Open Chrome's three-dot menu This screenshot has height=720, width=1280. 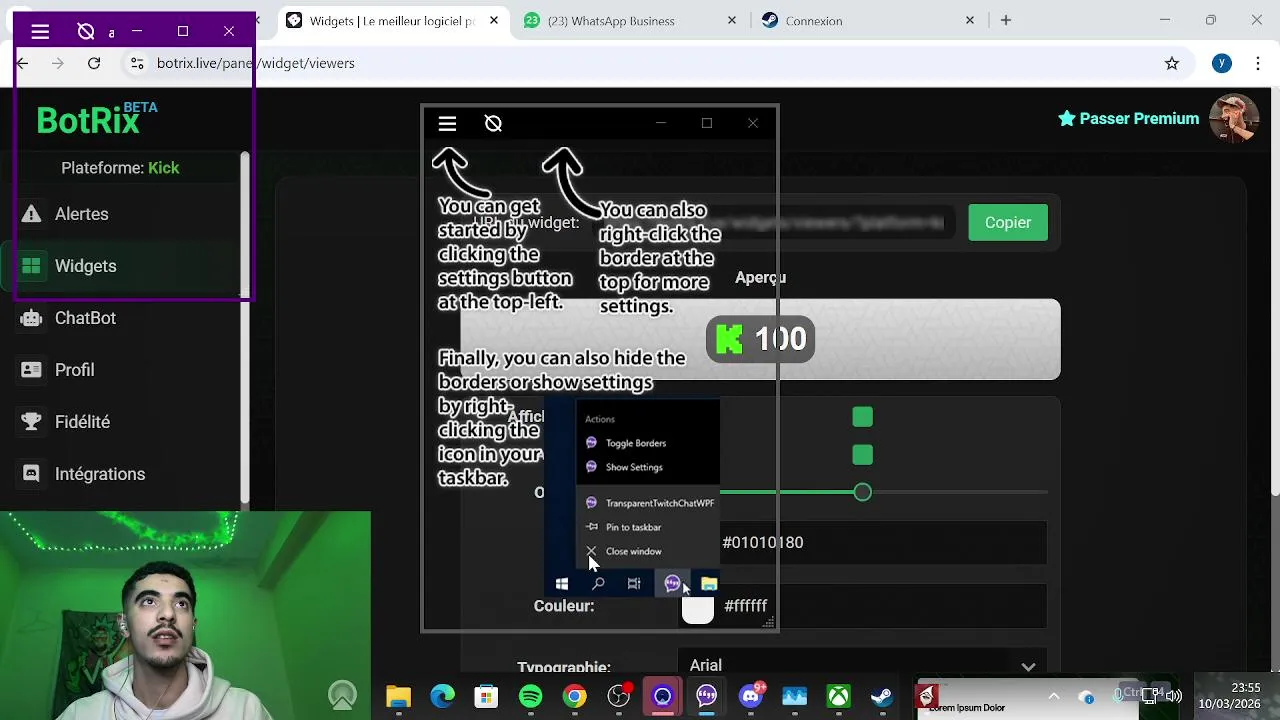pos(1259,63)
